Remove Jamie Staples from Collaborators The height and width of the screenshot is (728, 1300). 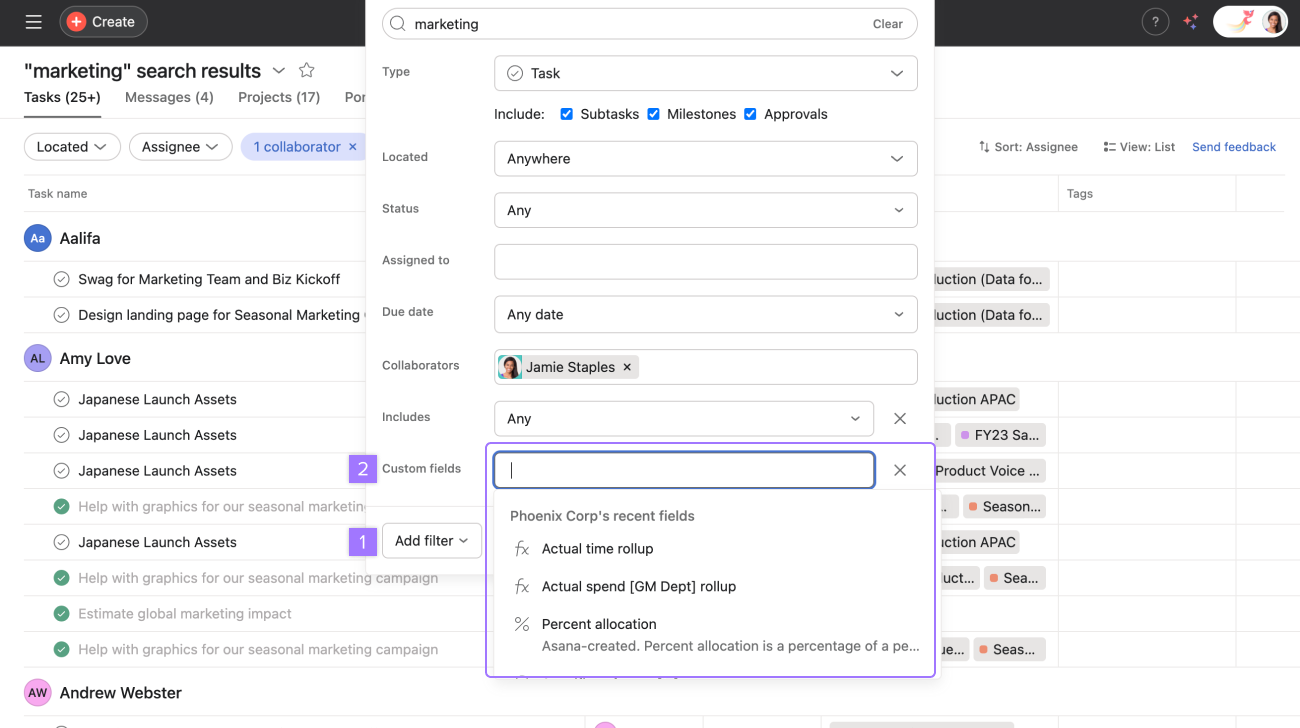coord(627,367)
